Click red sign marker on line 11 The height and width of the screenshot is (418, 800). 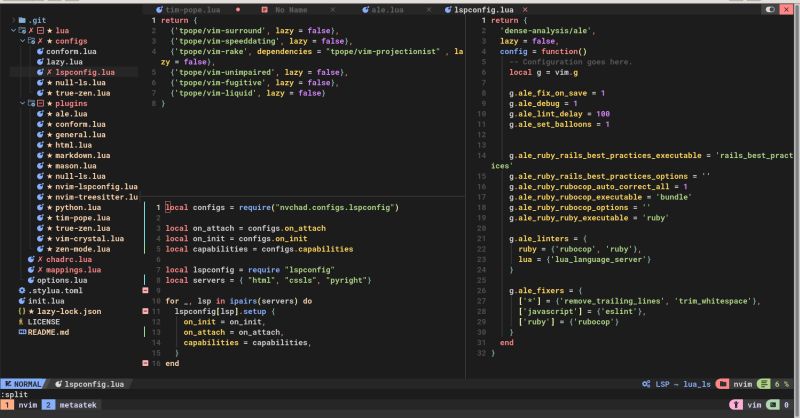point(145,311)
